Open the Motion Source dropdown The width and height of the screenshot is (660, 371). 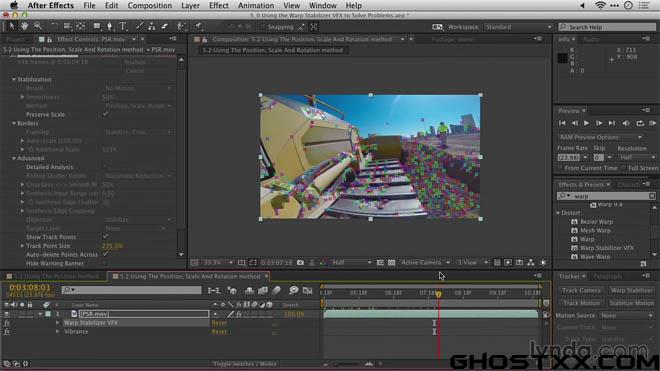pyautogui.click(x=626, y=315)
